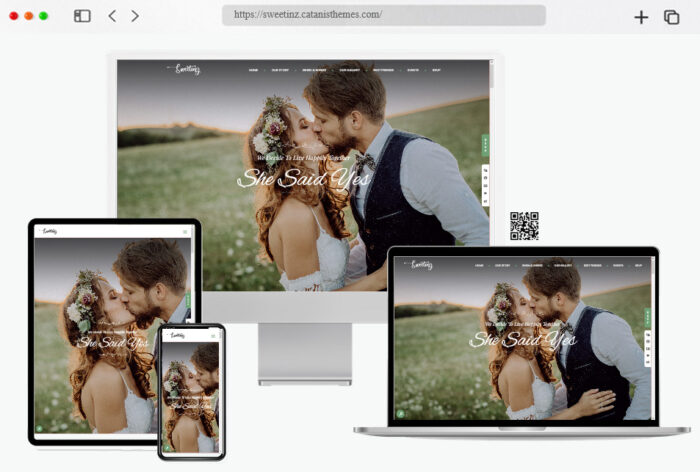Click the QR code beside the monitor
This screenshot has height=472, width=700.
coord(524,226)
